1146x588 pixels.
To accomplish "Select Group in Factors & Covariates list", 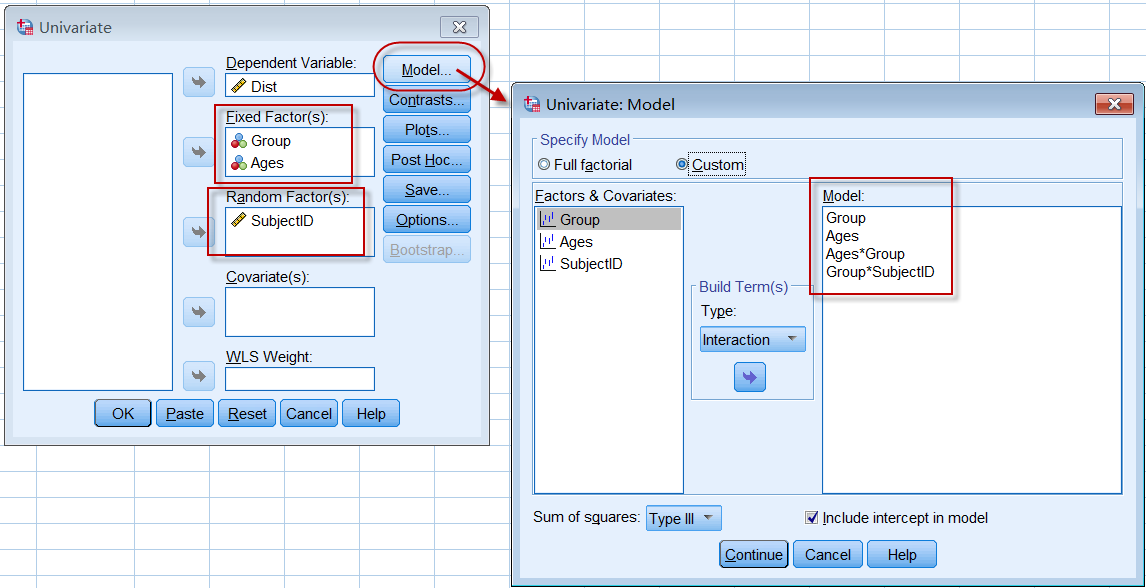I will (579, 219).
